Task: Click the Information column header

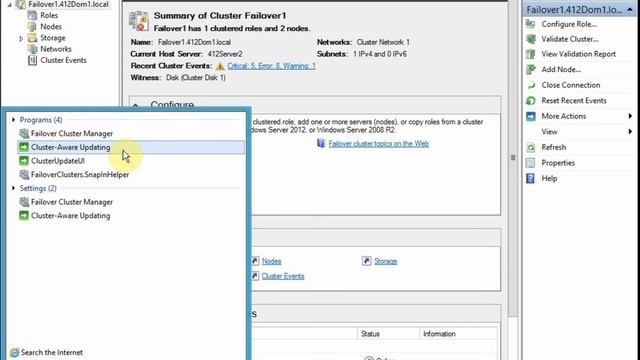Action: [458, 333]
